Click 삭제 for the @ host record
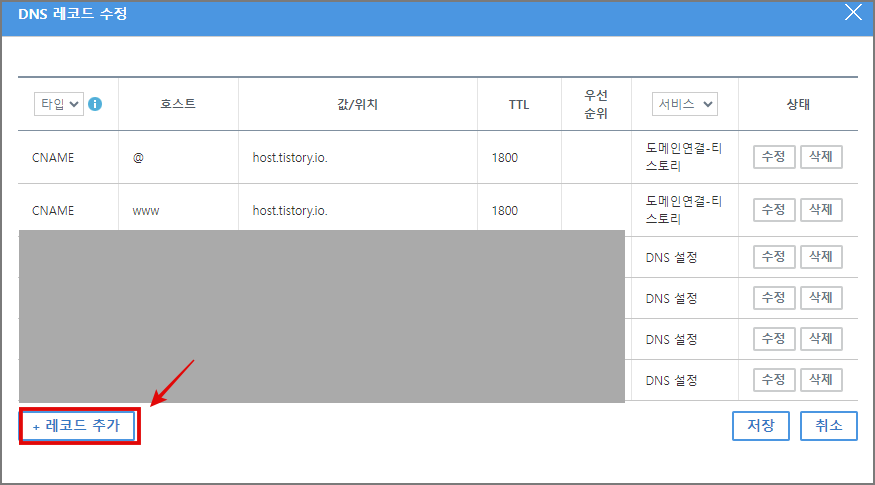875x485 pixels. coord(821,157)
